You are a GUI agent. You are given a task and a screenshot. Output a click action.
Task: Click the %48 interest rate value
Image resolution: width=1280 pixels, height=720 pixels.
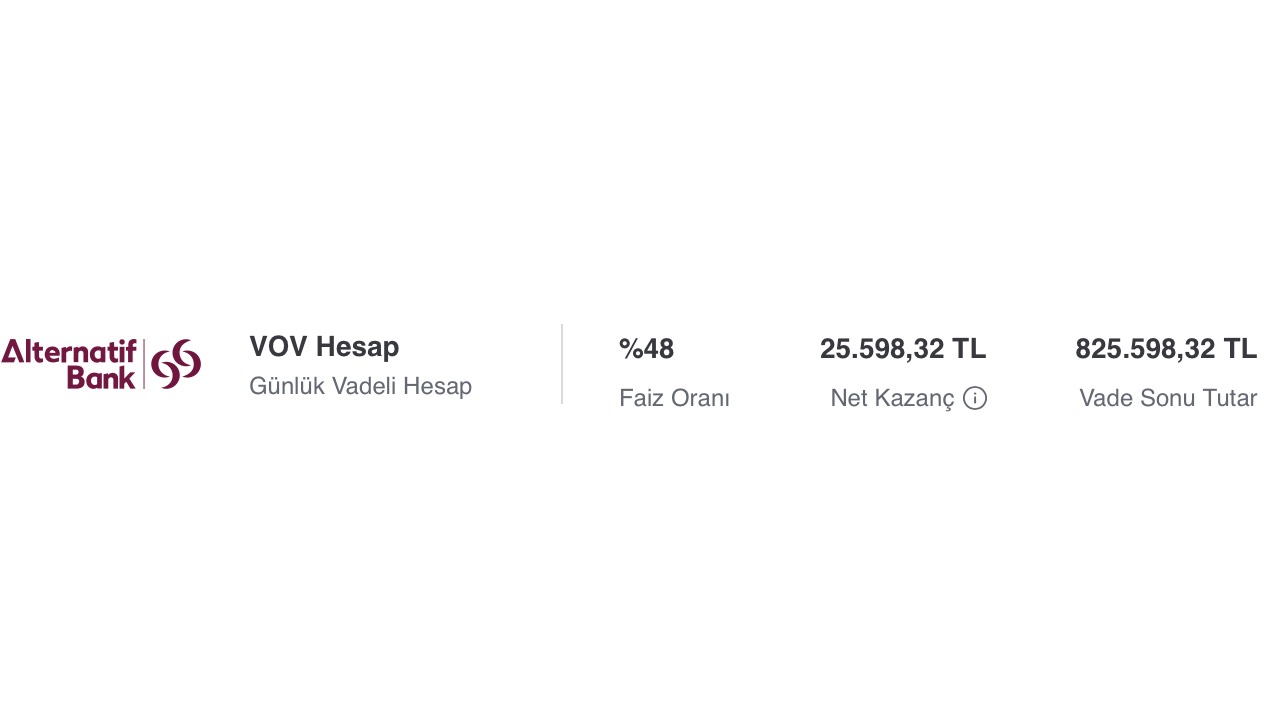pyautogui.click(x=646, y=349)
